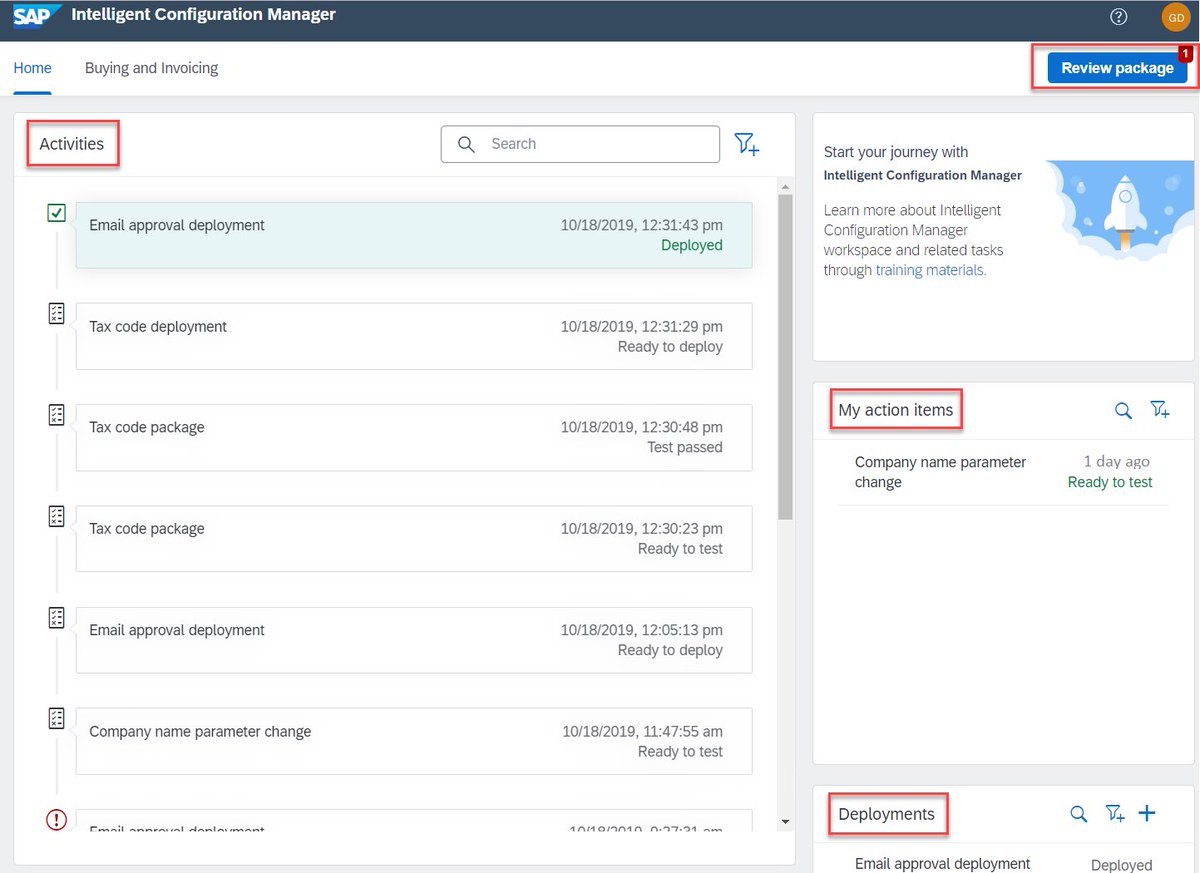Click Ready to test status in My action items

1110,482
